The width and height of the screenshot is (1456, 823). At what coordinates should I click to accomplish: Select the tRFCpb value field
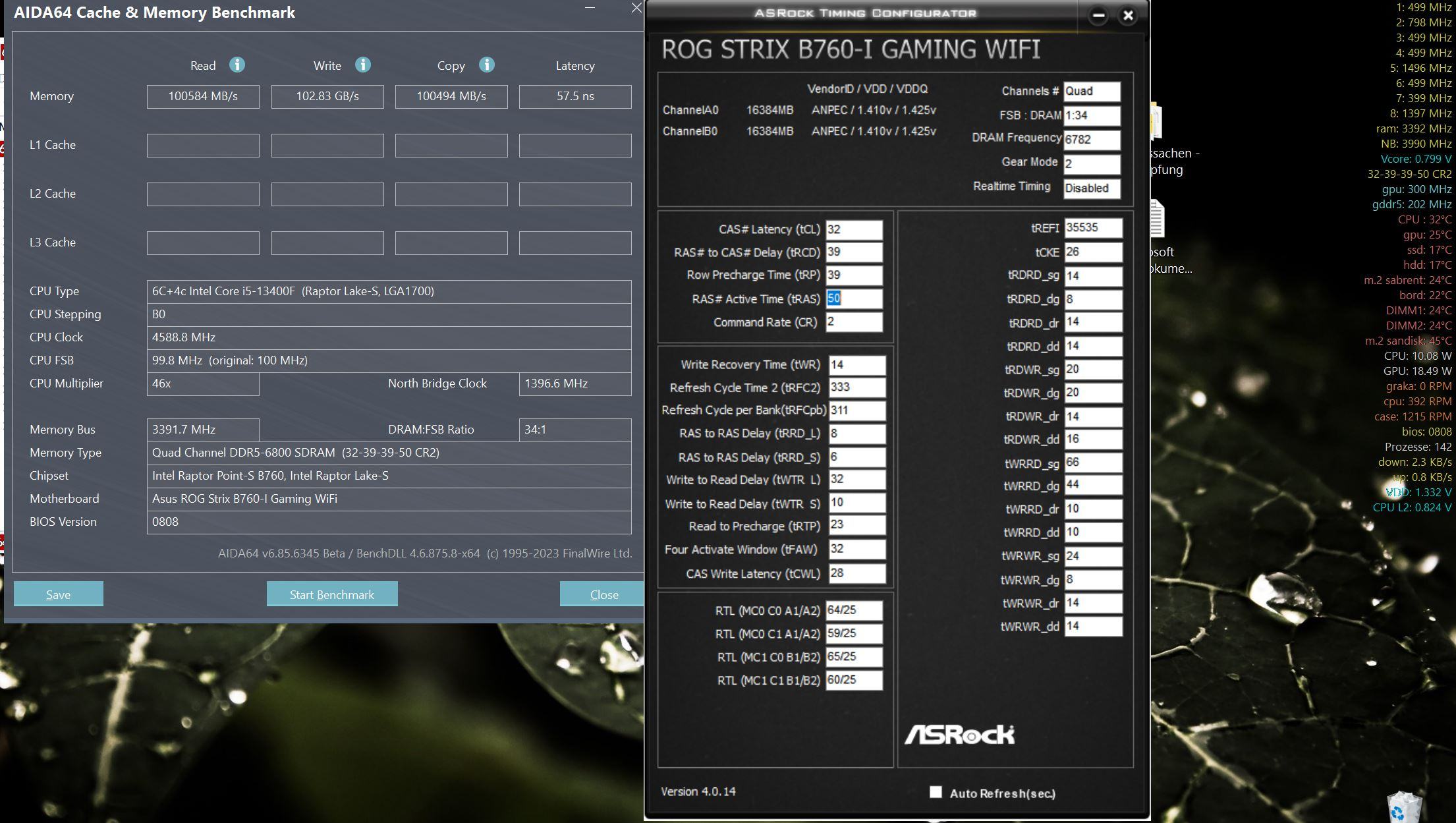(857, 411)
